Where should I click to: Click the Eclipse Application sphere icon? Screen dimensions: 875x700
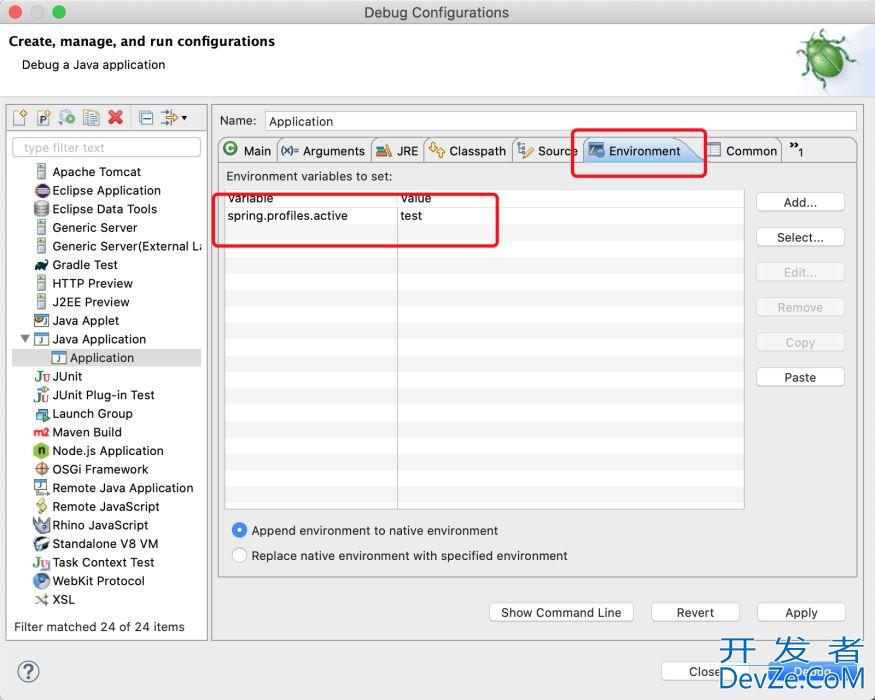click(x=42, y=190)
